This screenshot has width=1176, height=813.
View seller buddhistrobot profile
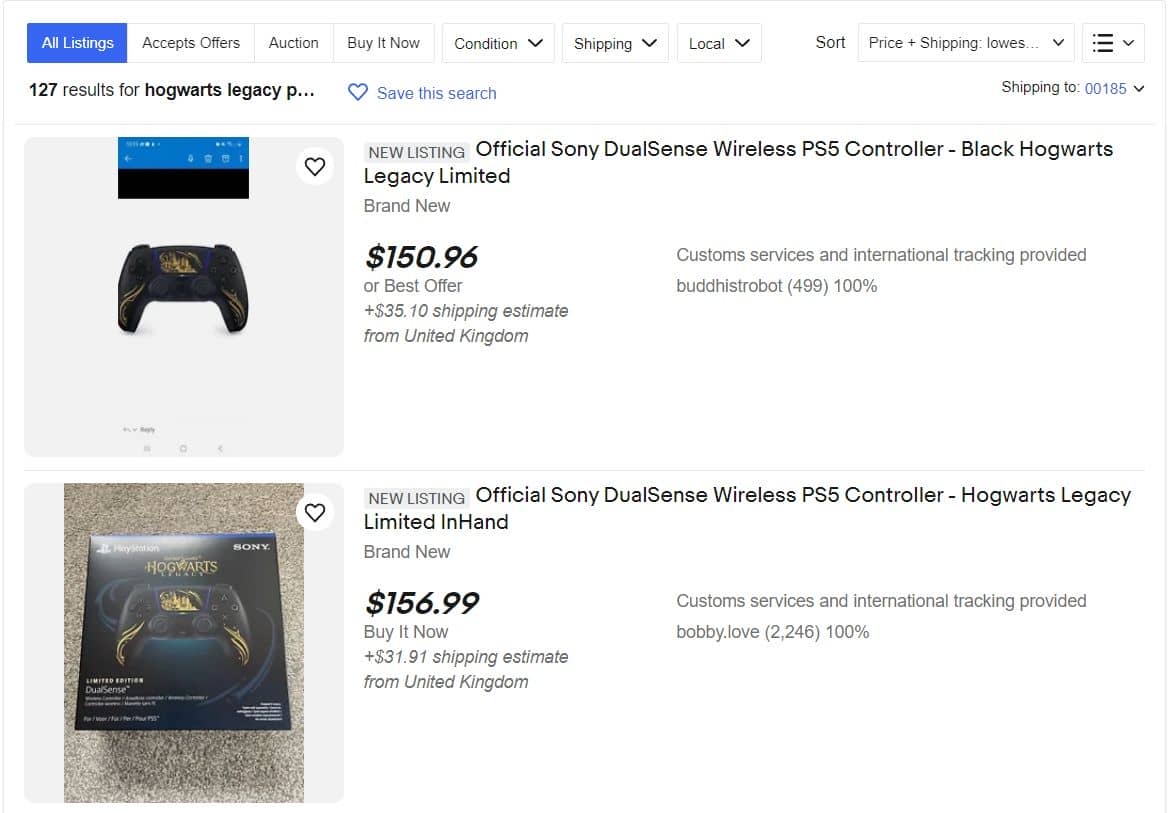(729, 286)
